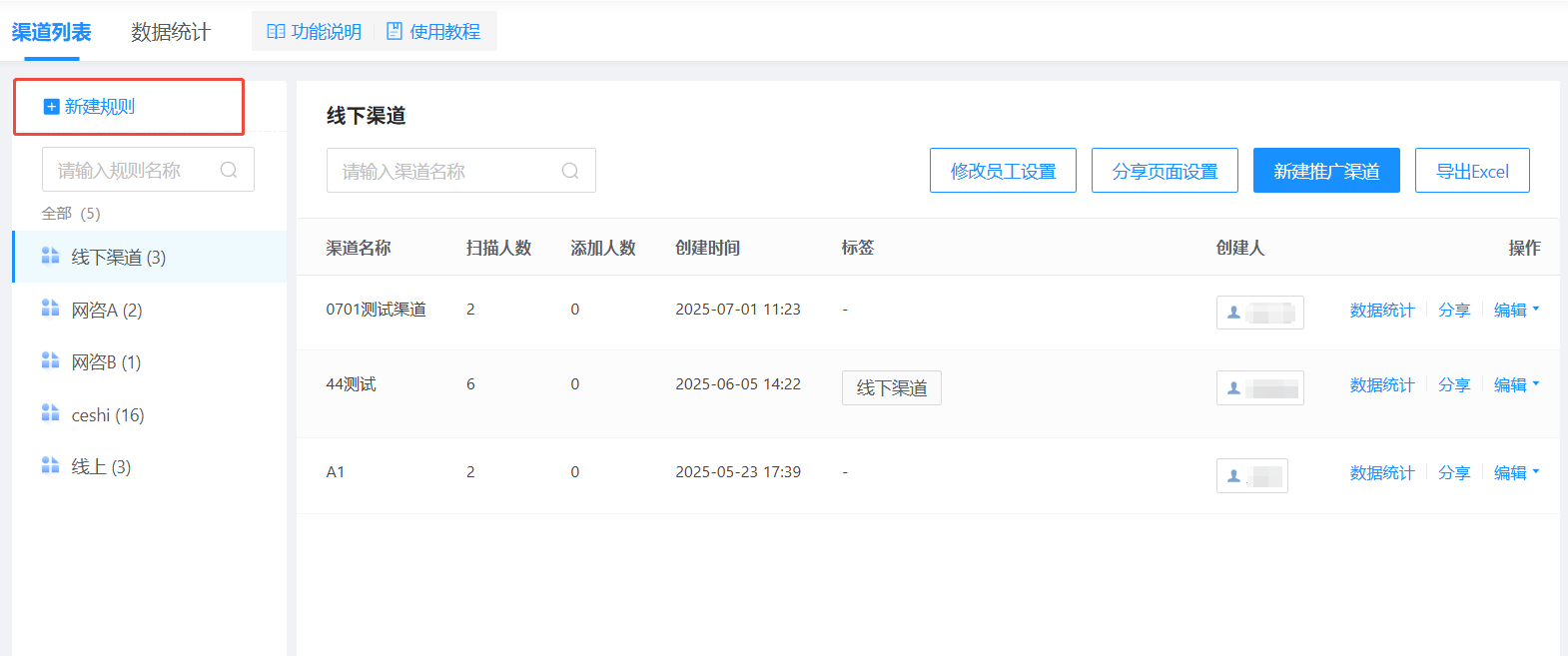Switch to the 数据统计 tab
Viewport: 1568px width, 656px height.
coord(171,32)
